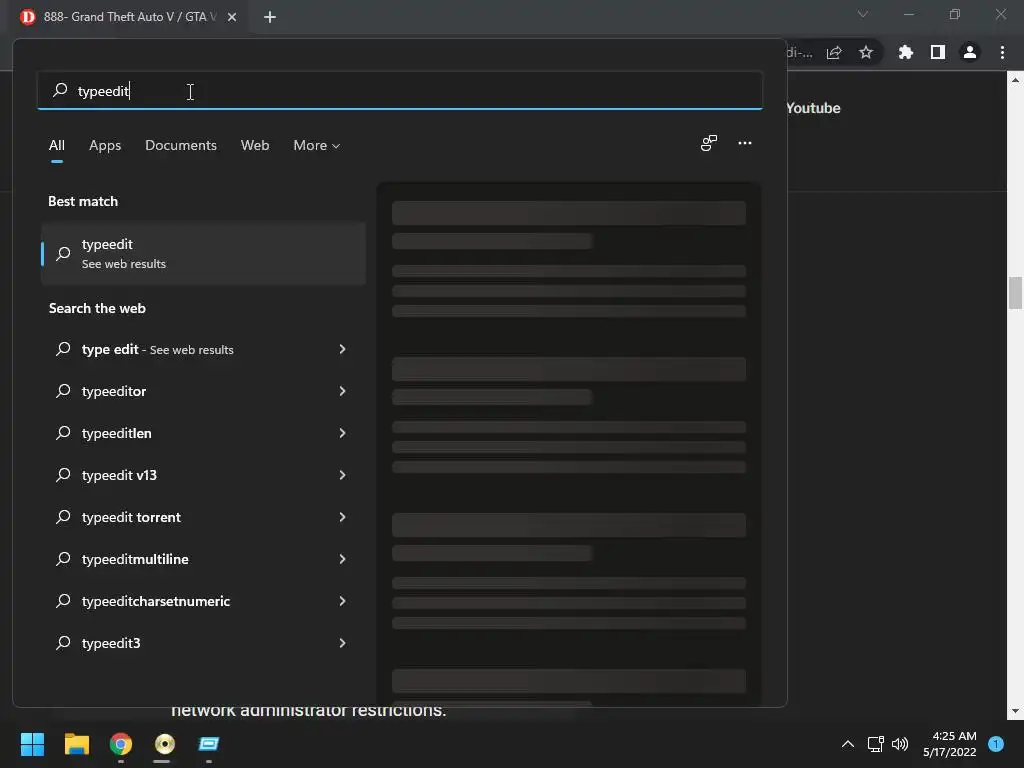Image resolution: width=1024 pixels, height=768 pixels.
Task: Open network status in the system tray
Action: [x=875, y=744]
